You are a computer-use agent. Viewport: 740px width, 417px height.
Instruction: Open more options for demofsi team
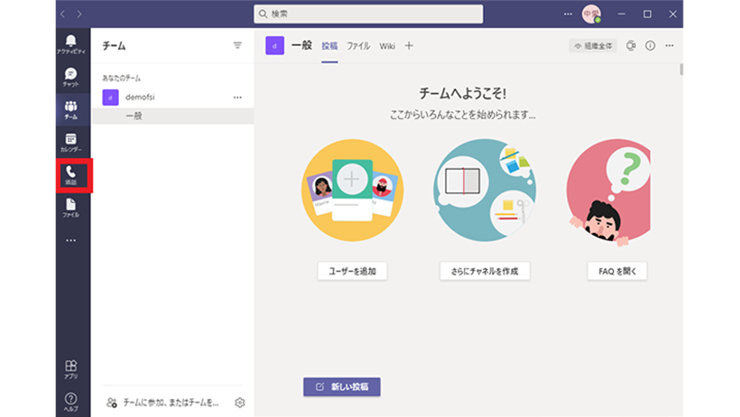pos(237,97)
